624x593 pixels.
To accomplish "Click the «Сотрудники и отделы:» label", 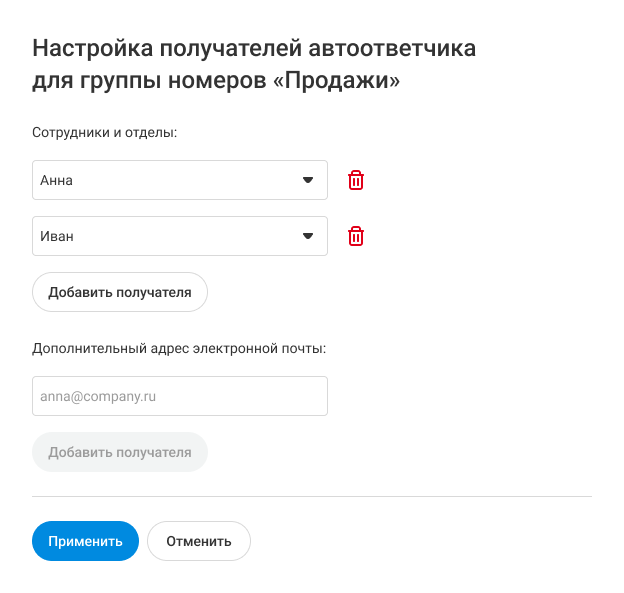I will click(104, 132).
